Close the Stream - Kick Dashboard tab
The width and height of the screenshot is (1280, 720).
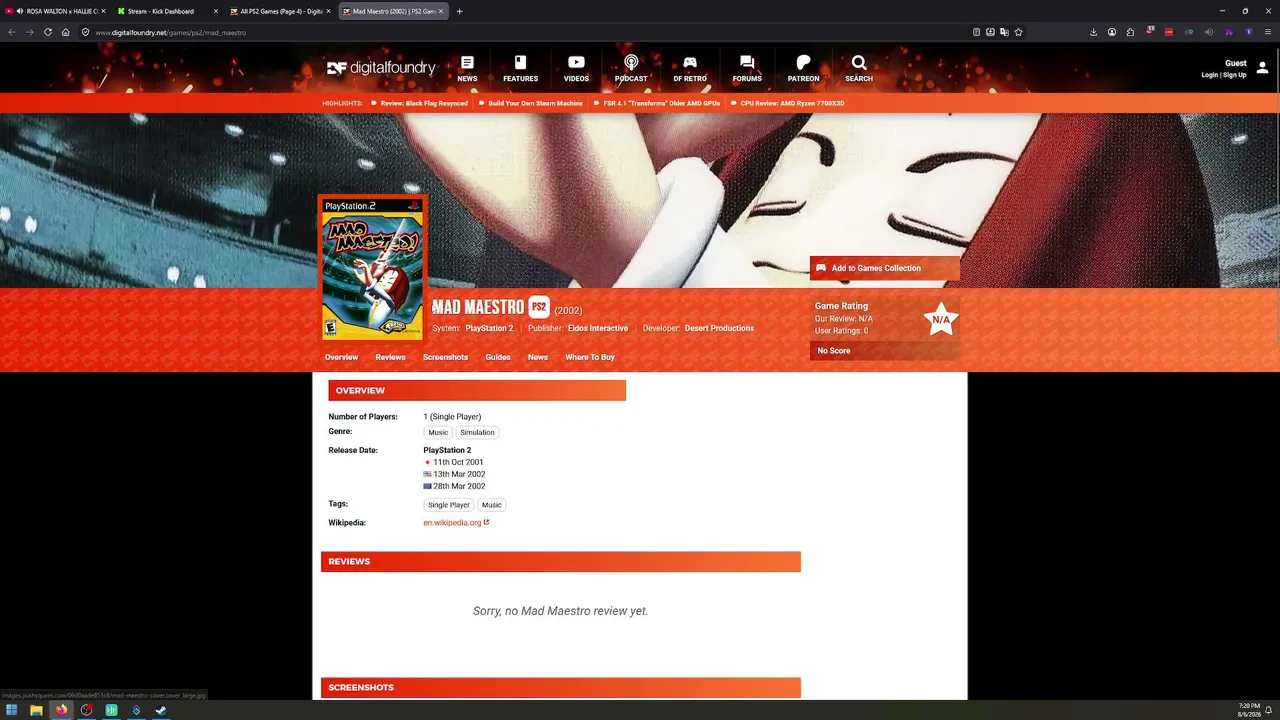(x=215, y=11)
